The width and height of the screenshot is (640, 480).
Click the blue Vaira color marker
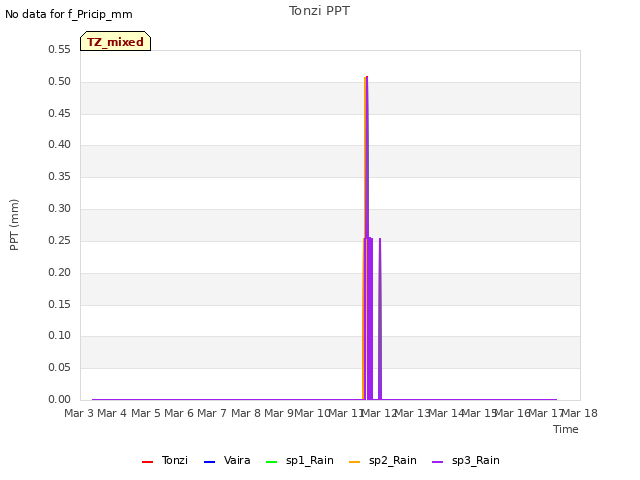[x=209, y=462]
